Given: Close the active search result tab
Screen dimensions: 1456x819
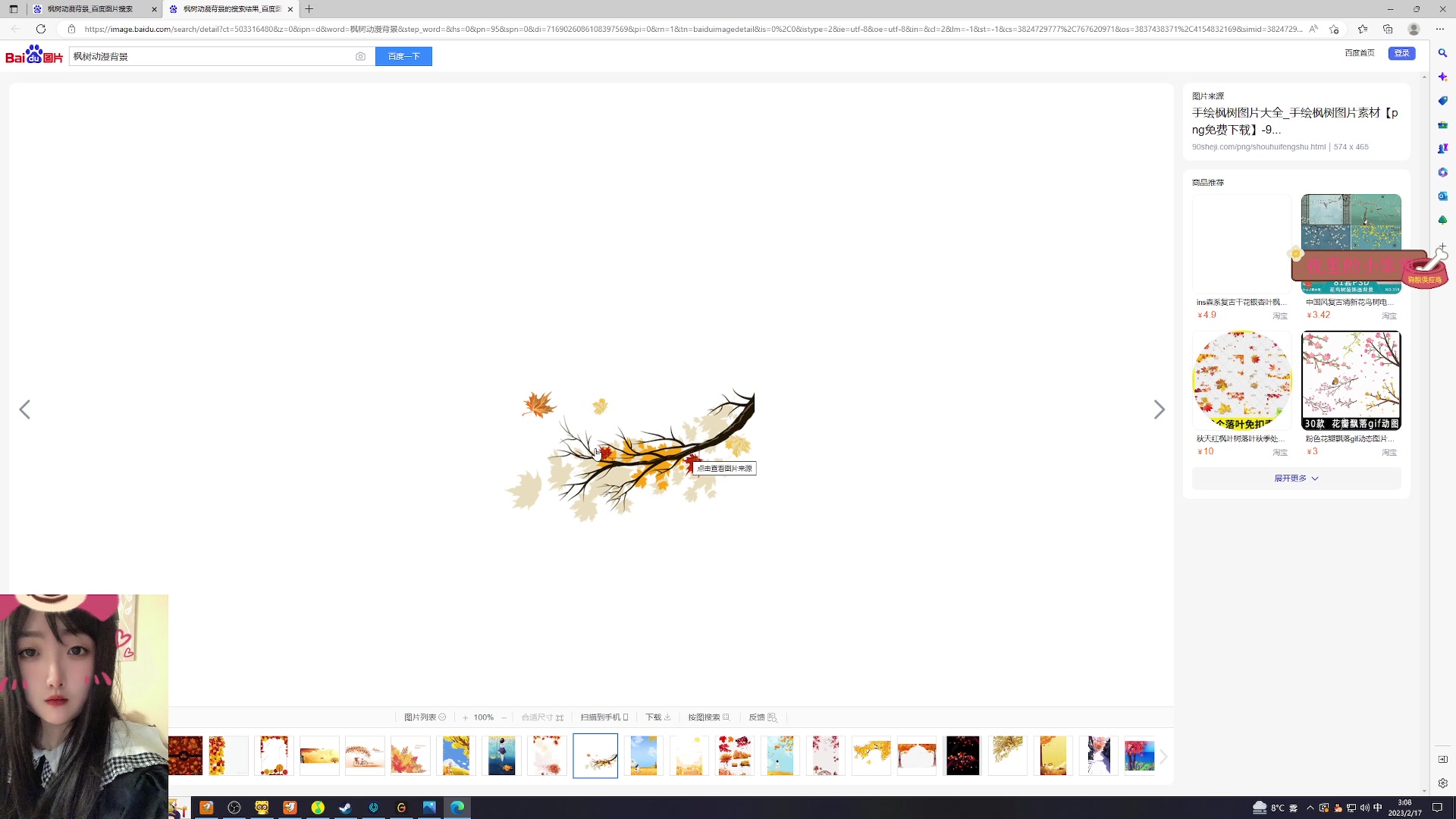Looking at the screenshot, I should [x=290, y=9].
